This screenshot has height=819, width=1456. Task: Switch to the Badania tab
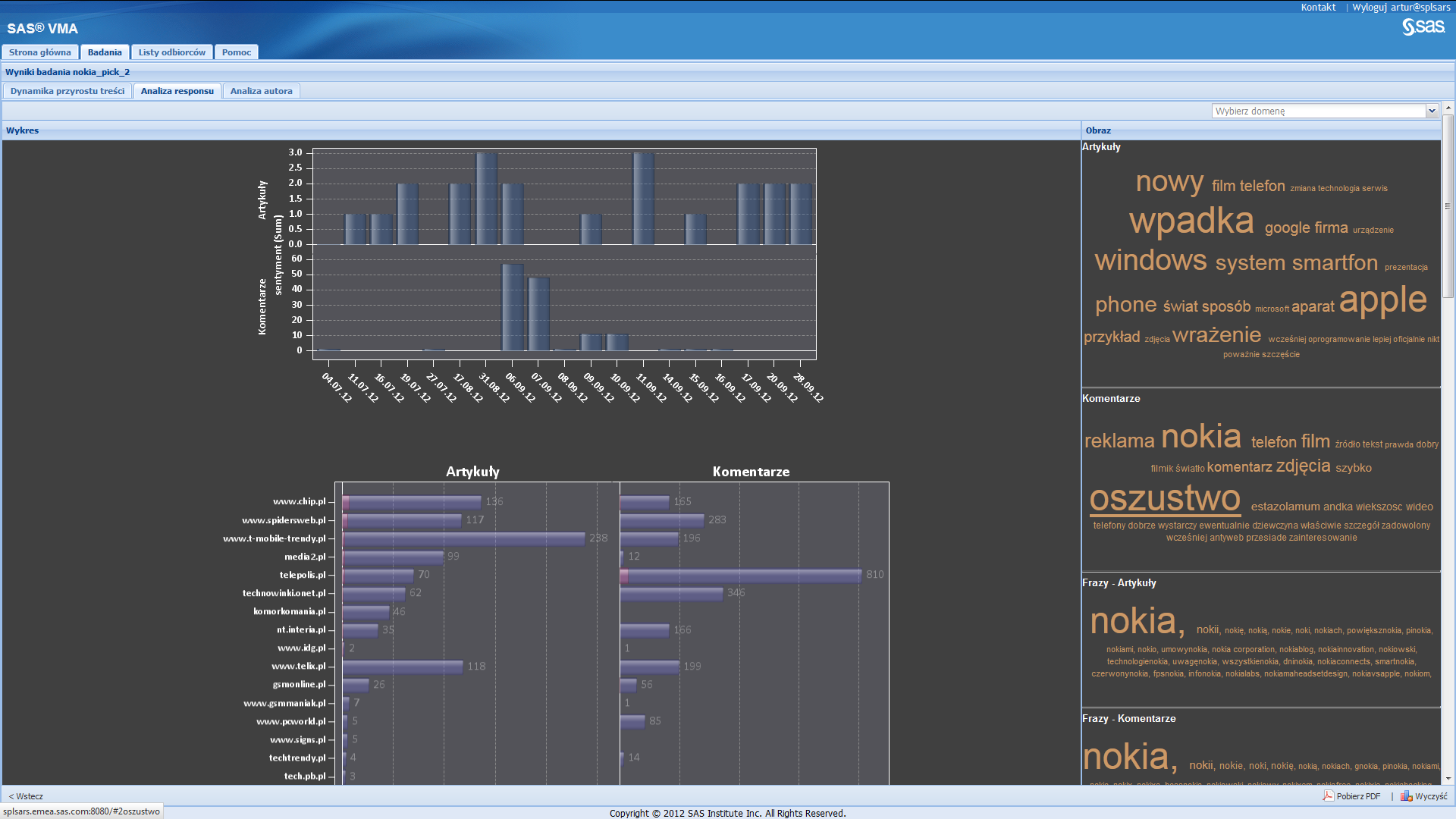(105, 52)
